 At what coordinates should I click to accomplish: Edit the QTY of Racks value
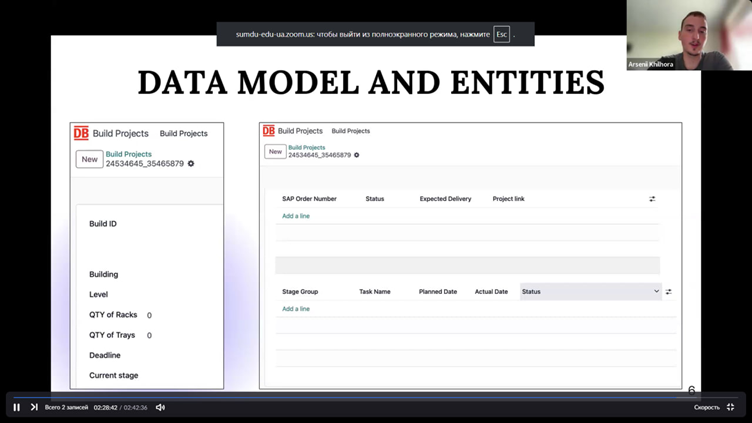click(x=149, y=315)
